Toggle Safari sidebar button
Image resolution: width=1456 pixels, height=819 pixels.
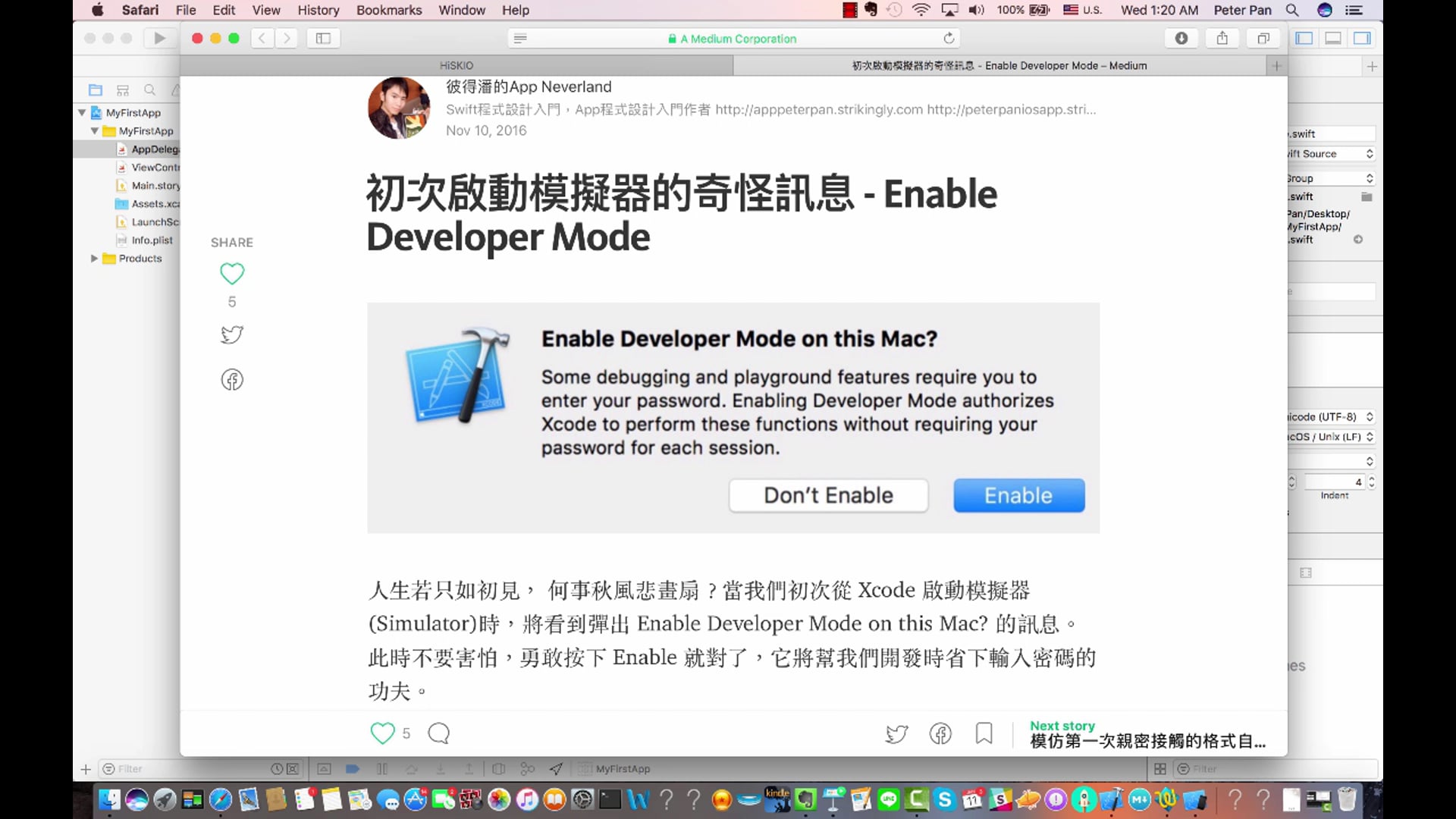(323, 38)
